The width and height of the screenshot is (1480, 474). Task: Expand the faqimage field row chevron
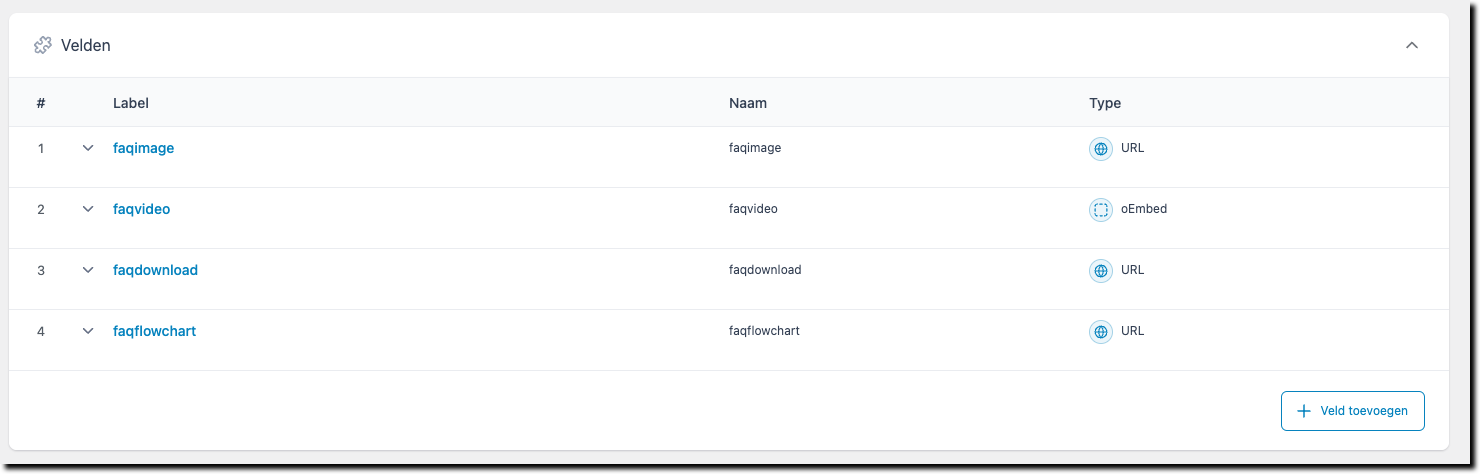click(88, 148)
